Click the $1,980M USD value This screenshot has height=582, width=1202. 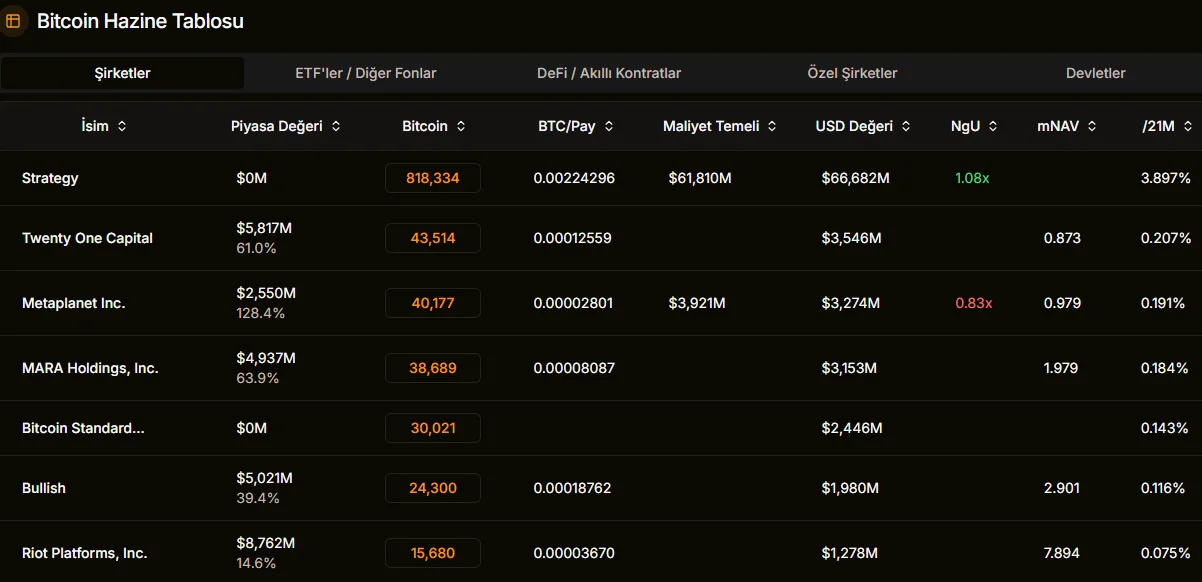850,488
